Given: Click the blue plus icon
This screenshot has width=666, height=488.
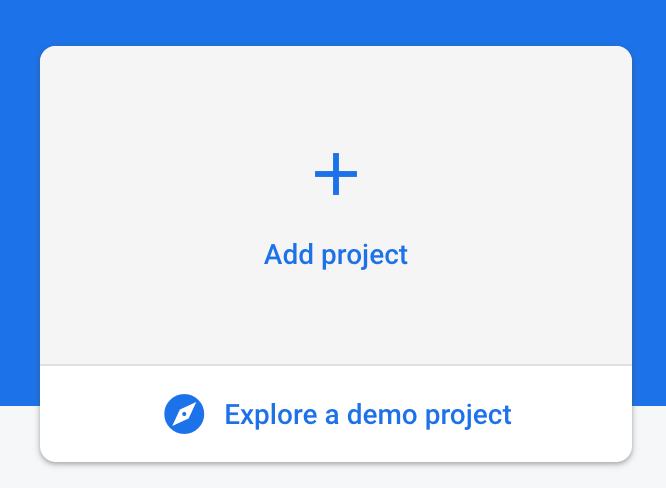Looking at the screenshot, I should click(336, 176).
